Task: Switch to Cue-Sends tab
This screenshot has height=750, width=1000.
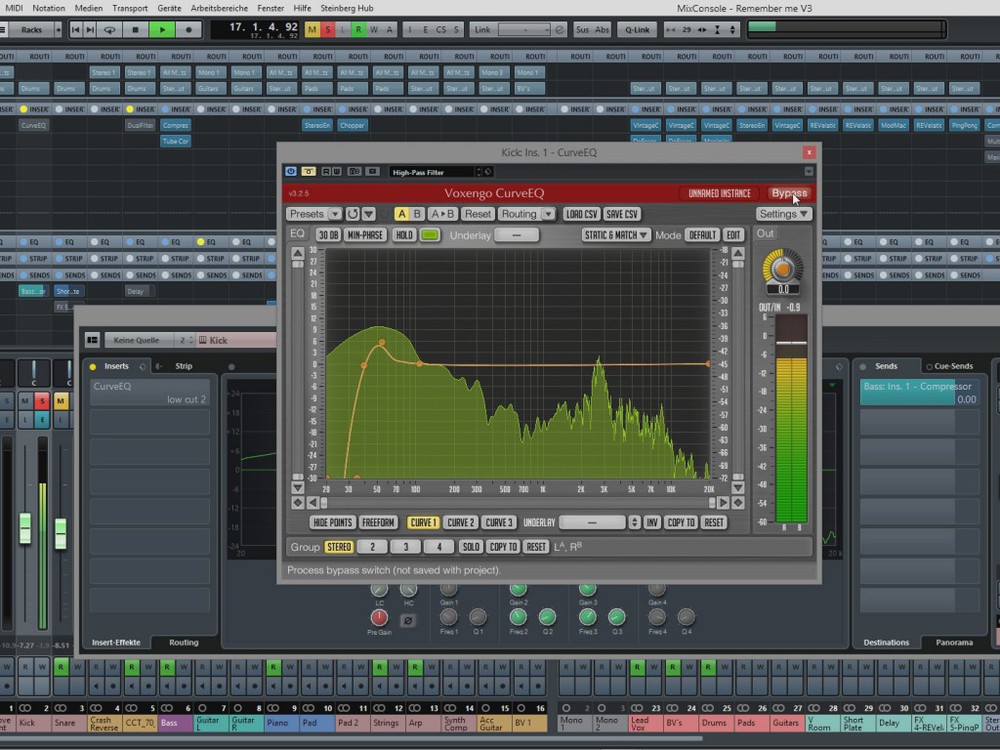Action: [950, 366]
